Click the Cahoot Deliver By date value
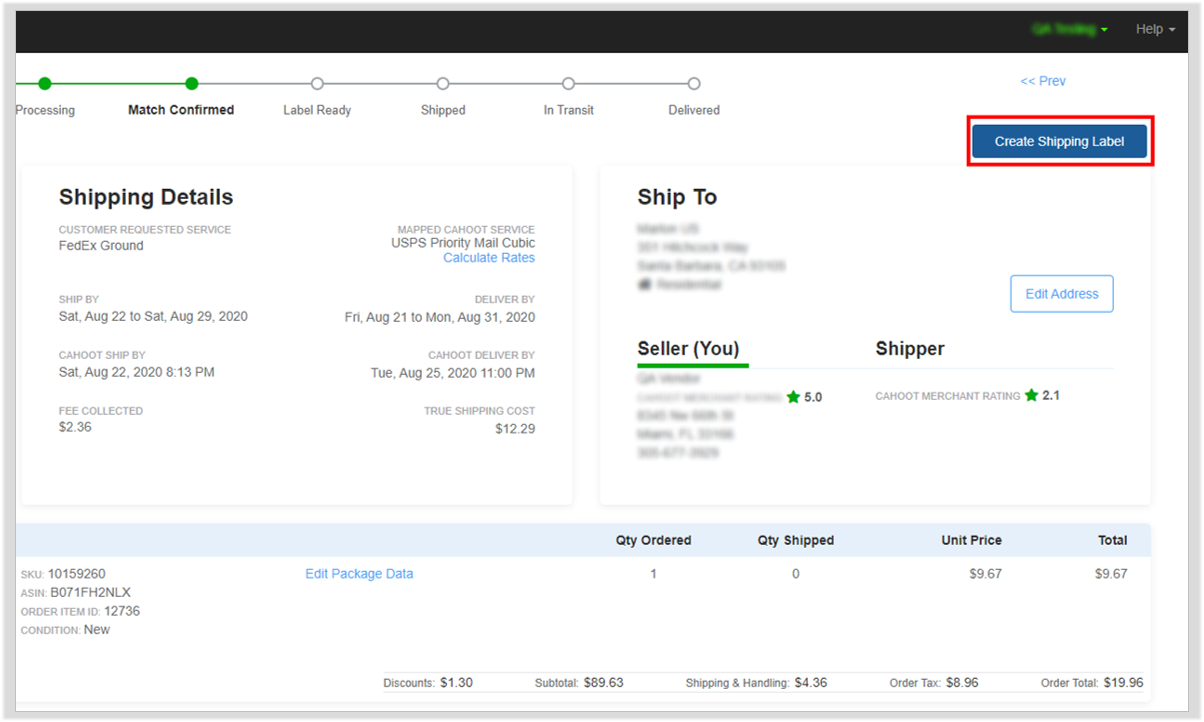This screenshot has width=1204, height=722. click(453, 373)
